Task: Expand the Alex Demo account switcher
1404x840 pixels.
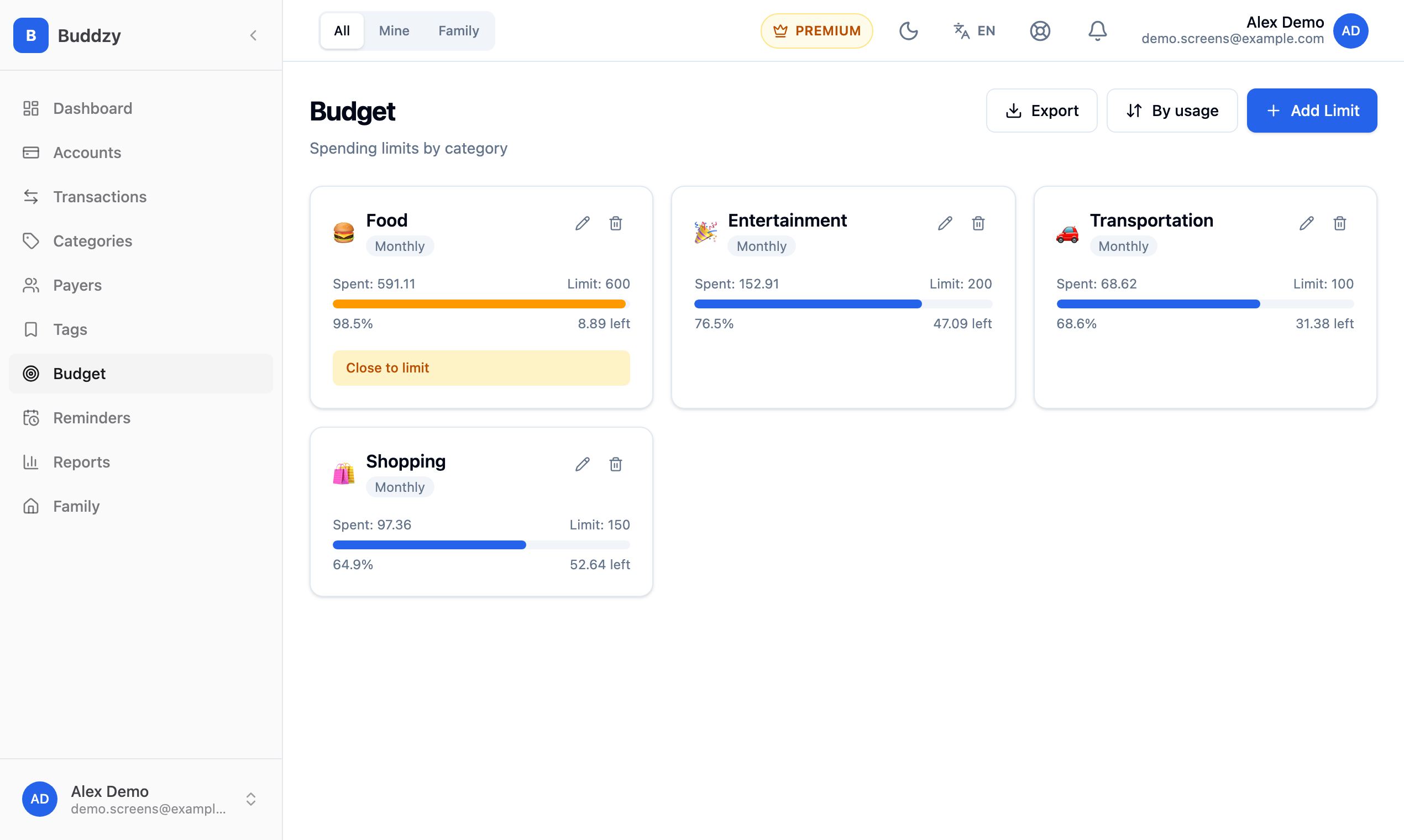Action: tap(141, 799)
